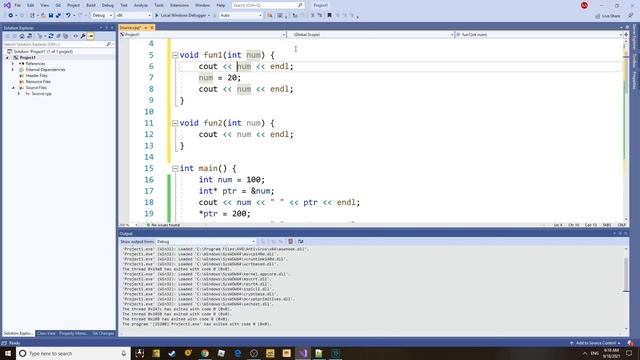
Task: Click the navigate backward toolbar icon
Action: click(x=11, y=16)
